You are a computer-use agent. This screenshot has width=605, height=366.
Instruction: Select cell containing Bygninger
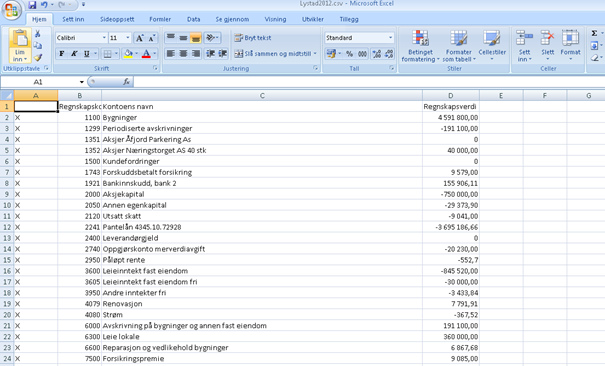click(x=262, y=117)
